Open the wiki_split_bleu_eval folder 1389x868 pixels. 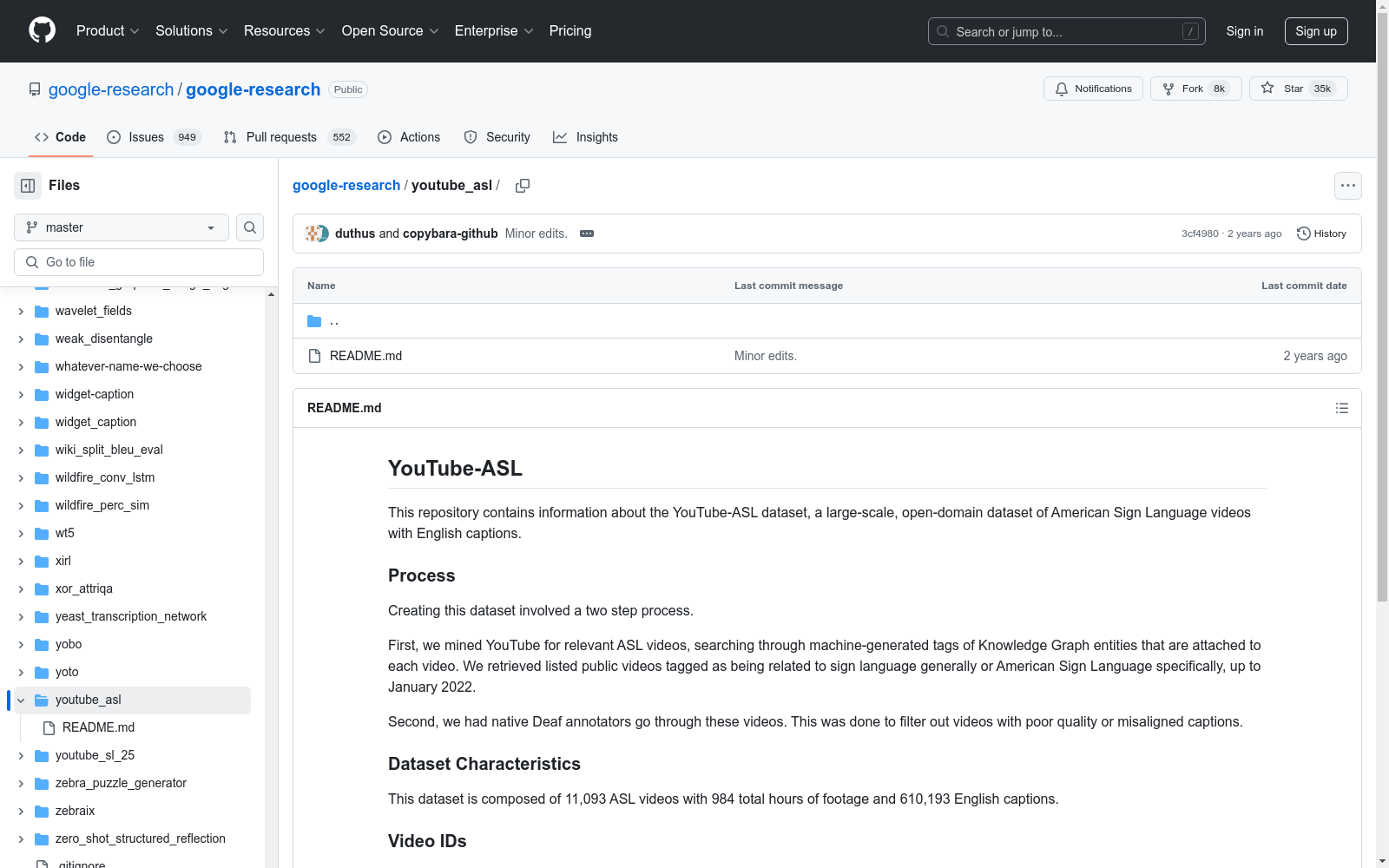tap(109, 450)
